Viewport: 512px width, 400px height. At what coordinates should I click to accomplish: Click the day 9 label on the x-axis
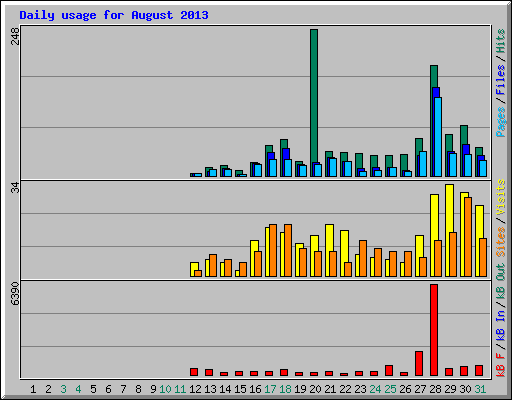click(x=153, y=389)
